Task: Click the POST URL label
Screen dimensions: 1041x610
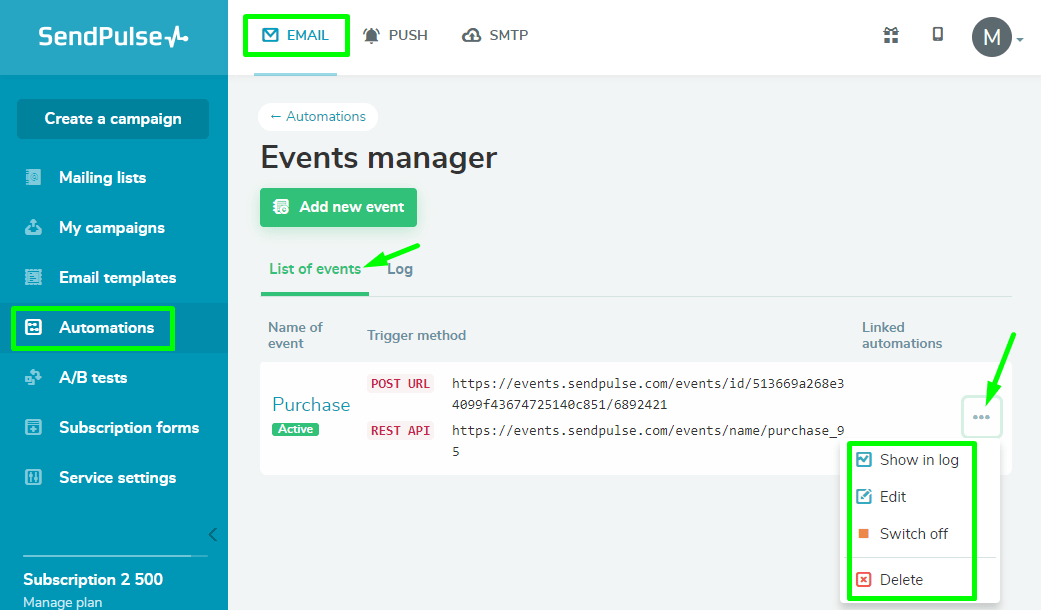Action: tap(400, 384)
